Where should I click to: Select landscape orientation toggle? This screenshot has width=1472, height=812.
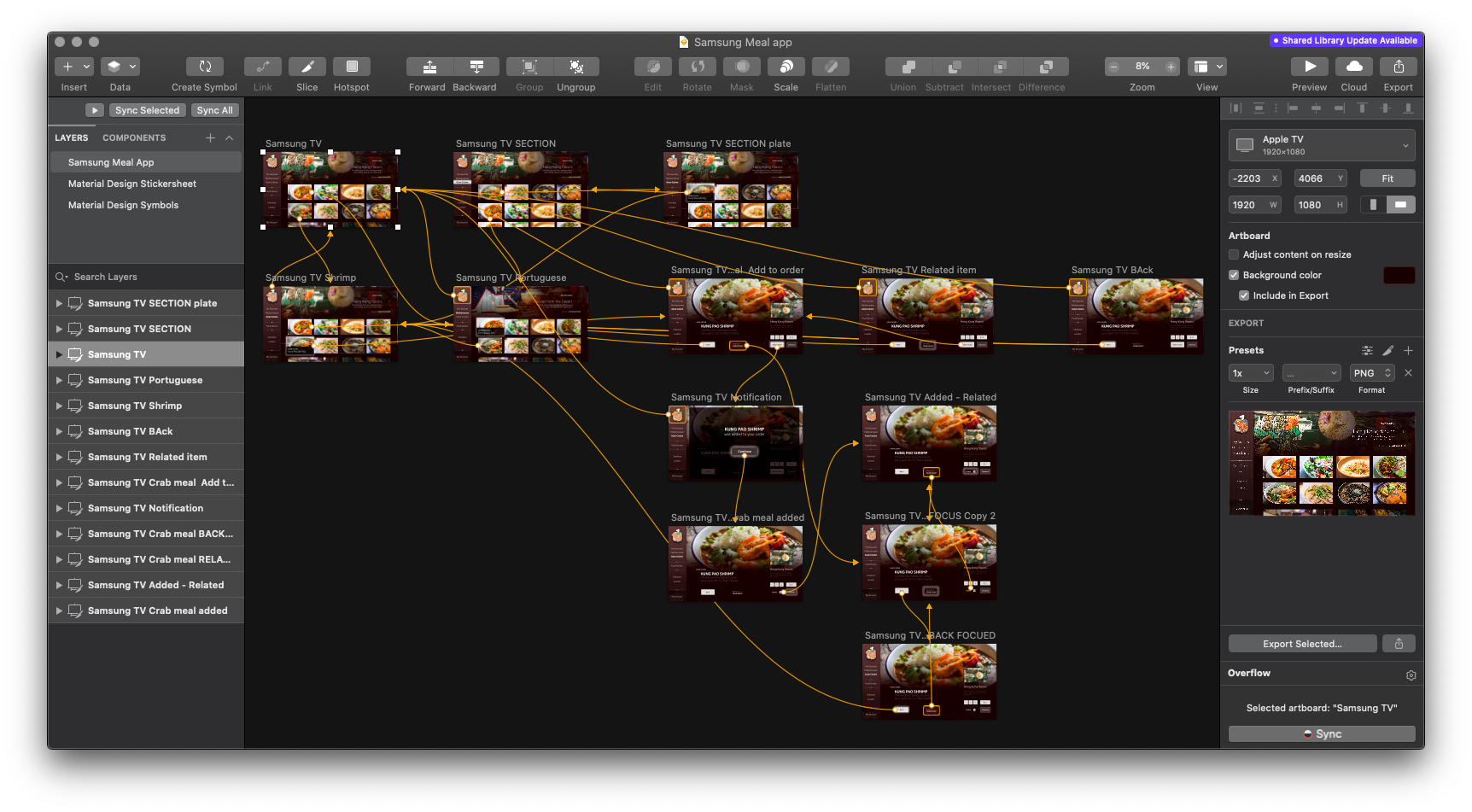1401,205
